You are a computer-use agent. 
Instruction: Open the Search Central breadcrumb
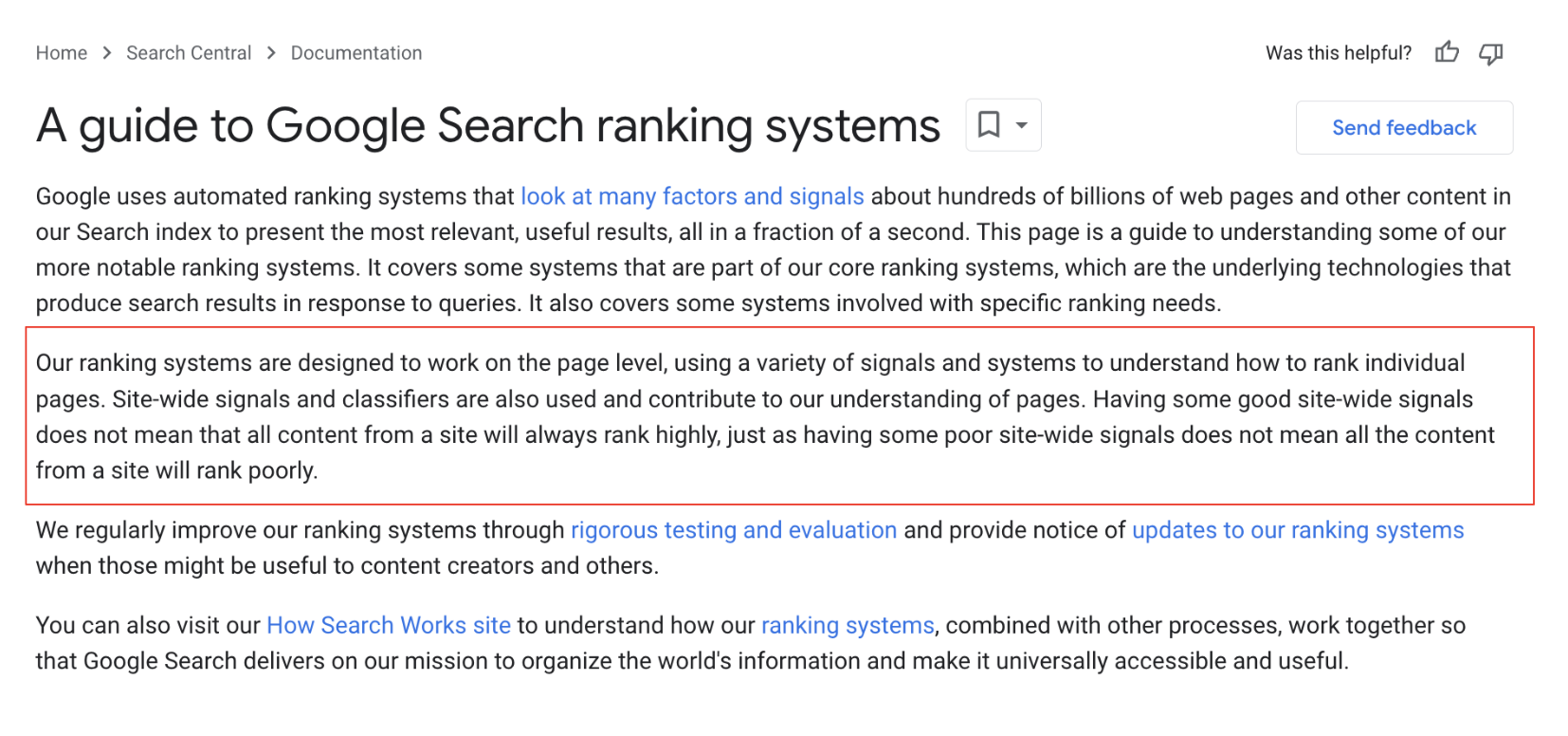pos(189,53)
